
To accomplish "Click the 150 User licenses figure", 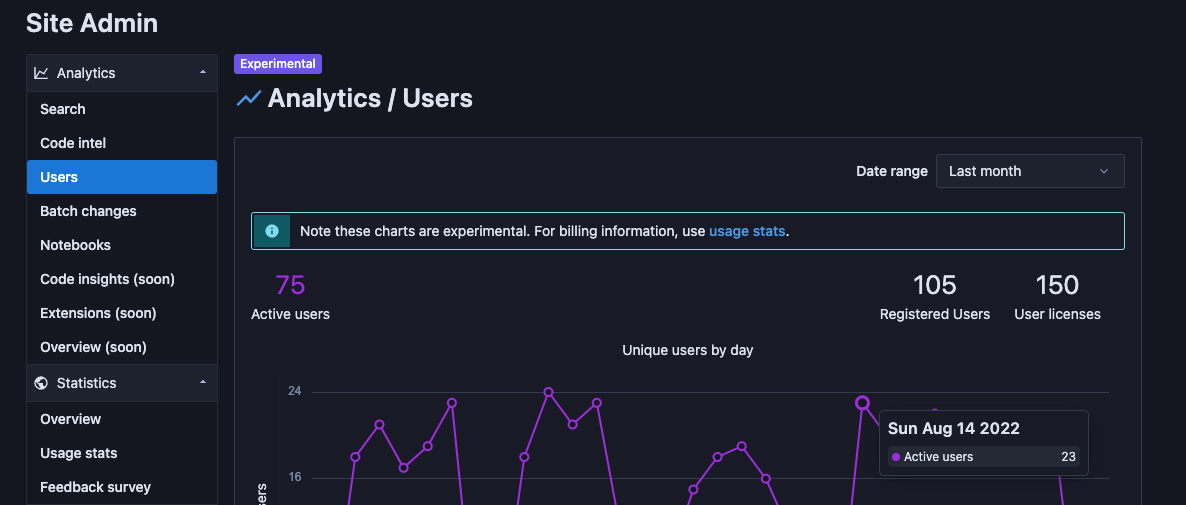I will coord(1057,286).
